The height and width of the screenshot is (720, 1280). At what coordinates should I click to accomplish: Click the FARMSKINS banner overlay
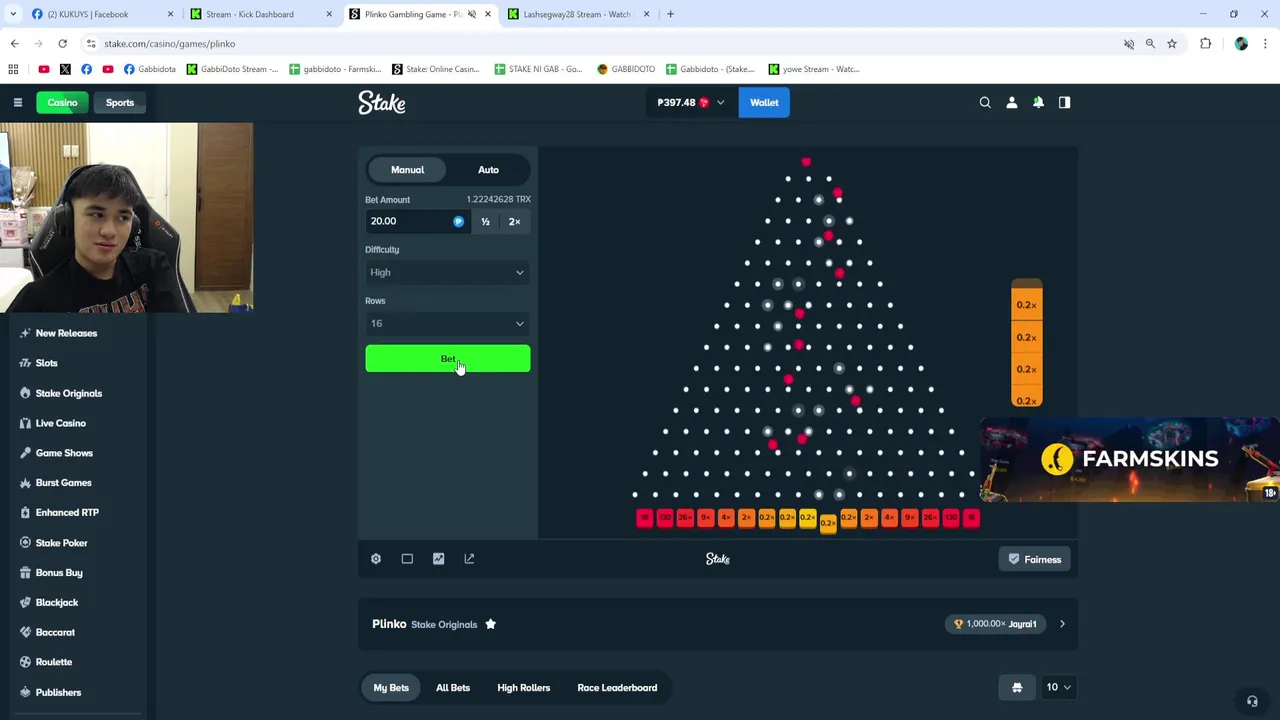[x=1130, y=459]
